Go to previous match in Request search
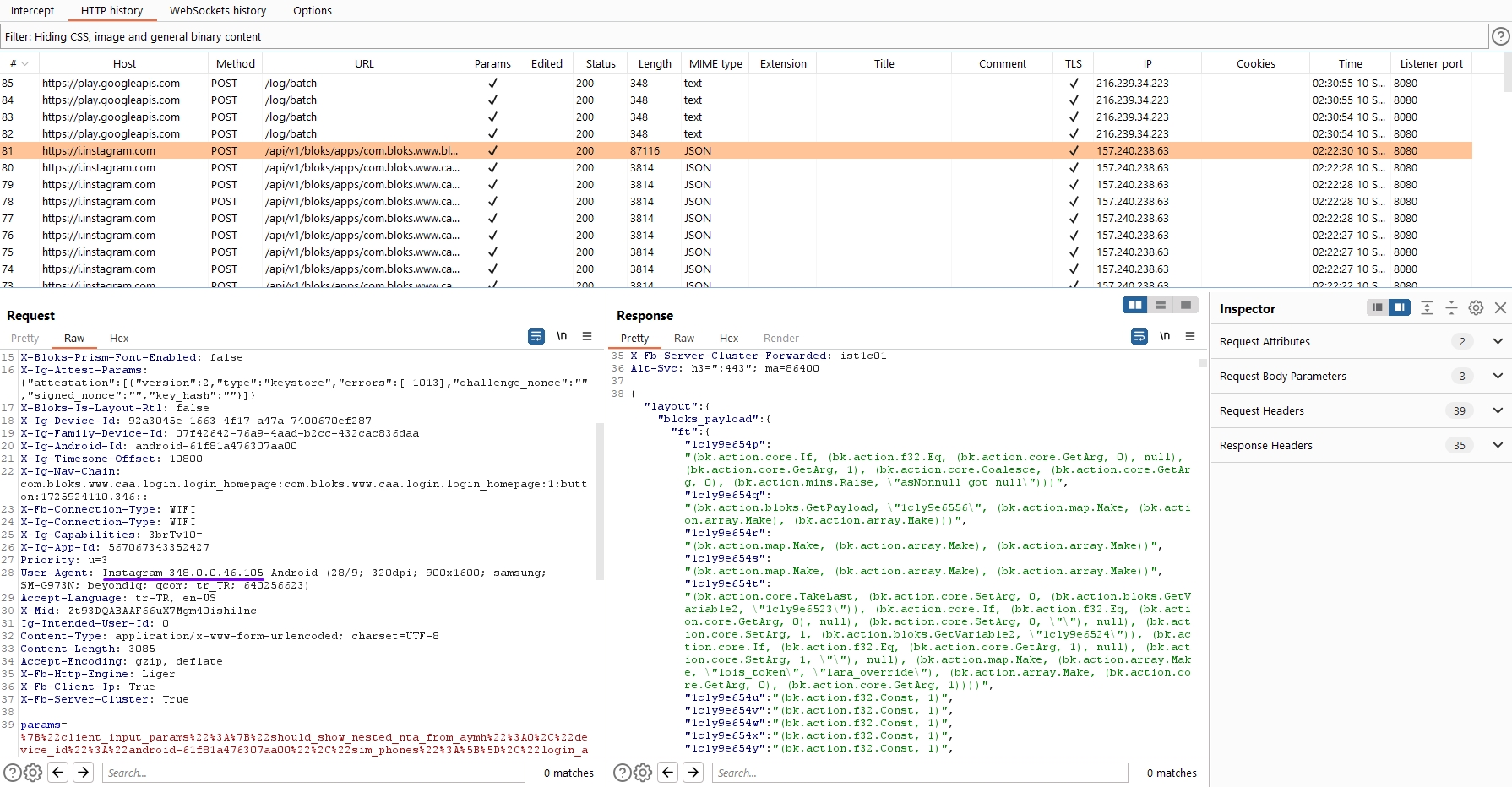1512x787 pixels. coord(58,772)
